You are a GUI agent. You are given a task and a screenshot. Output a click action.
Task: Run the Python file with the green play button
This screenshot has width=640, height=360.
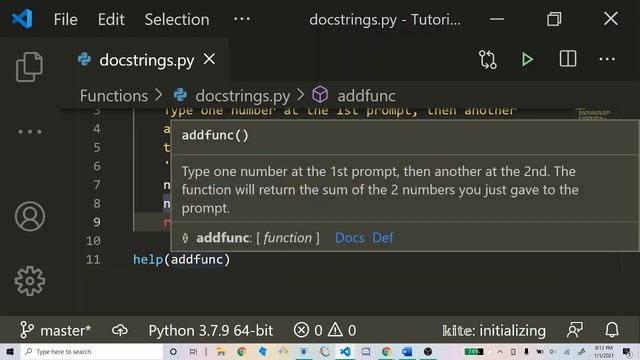pos(527,60)
